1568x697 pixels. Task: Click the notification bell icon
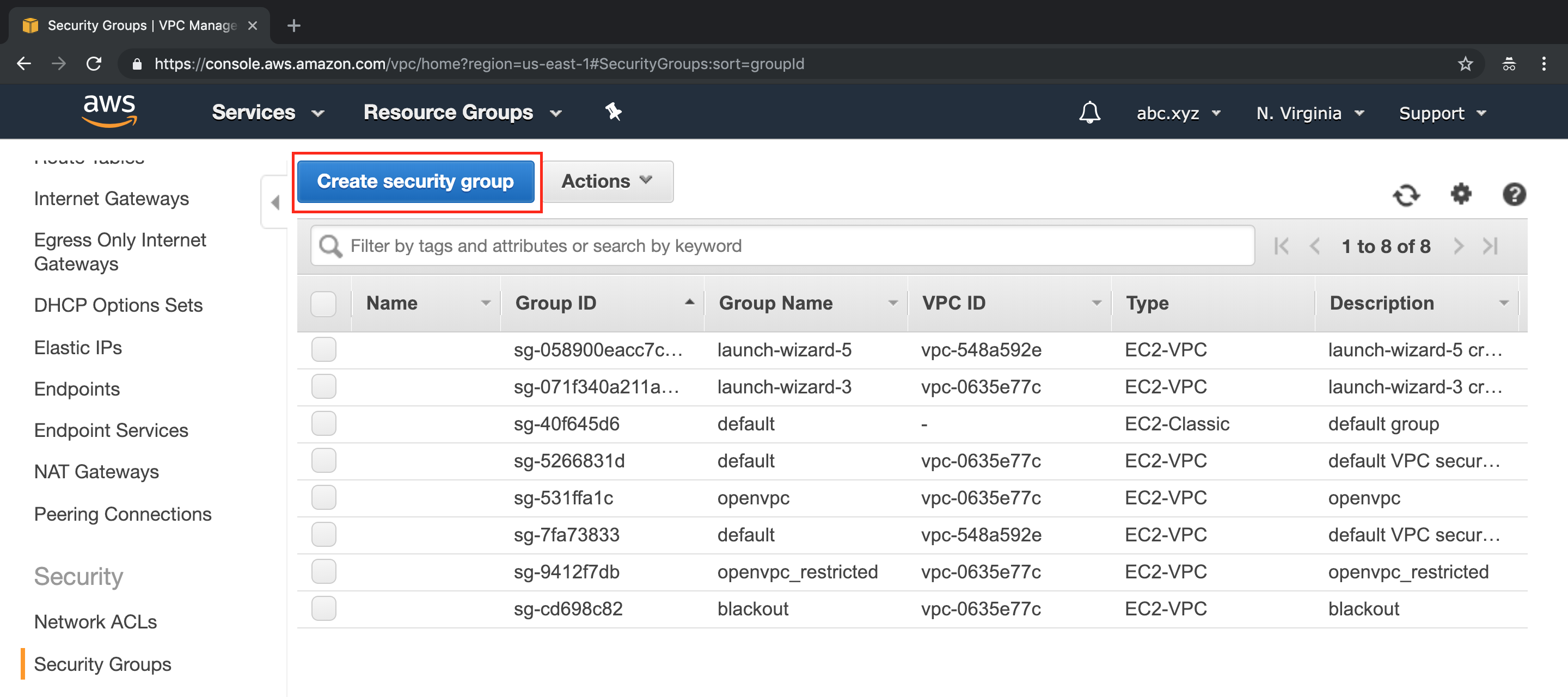click(1089, 112)
